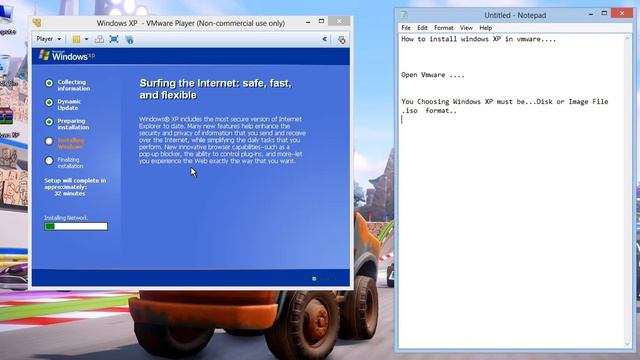Viewport: 640px width, 360px height.
Task: Click the 'Surfing the Internet' heading
Action: click(216, 89)
